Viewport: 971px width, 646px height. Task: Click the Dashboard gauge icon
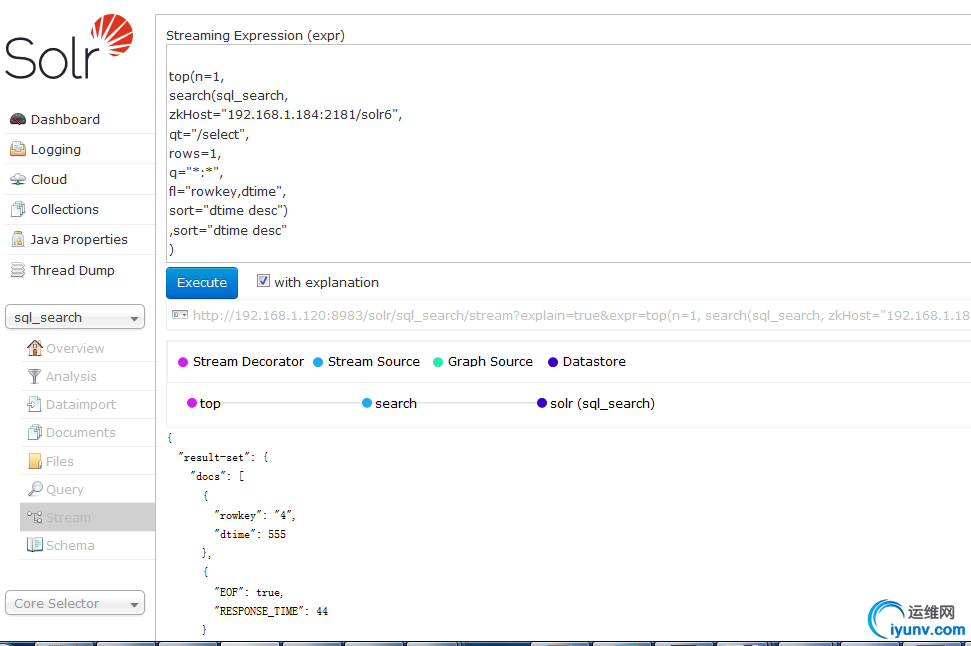(18, 119)
